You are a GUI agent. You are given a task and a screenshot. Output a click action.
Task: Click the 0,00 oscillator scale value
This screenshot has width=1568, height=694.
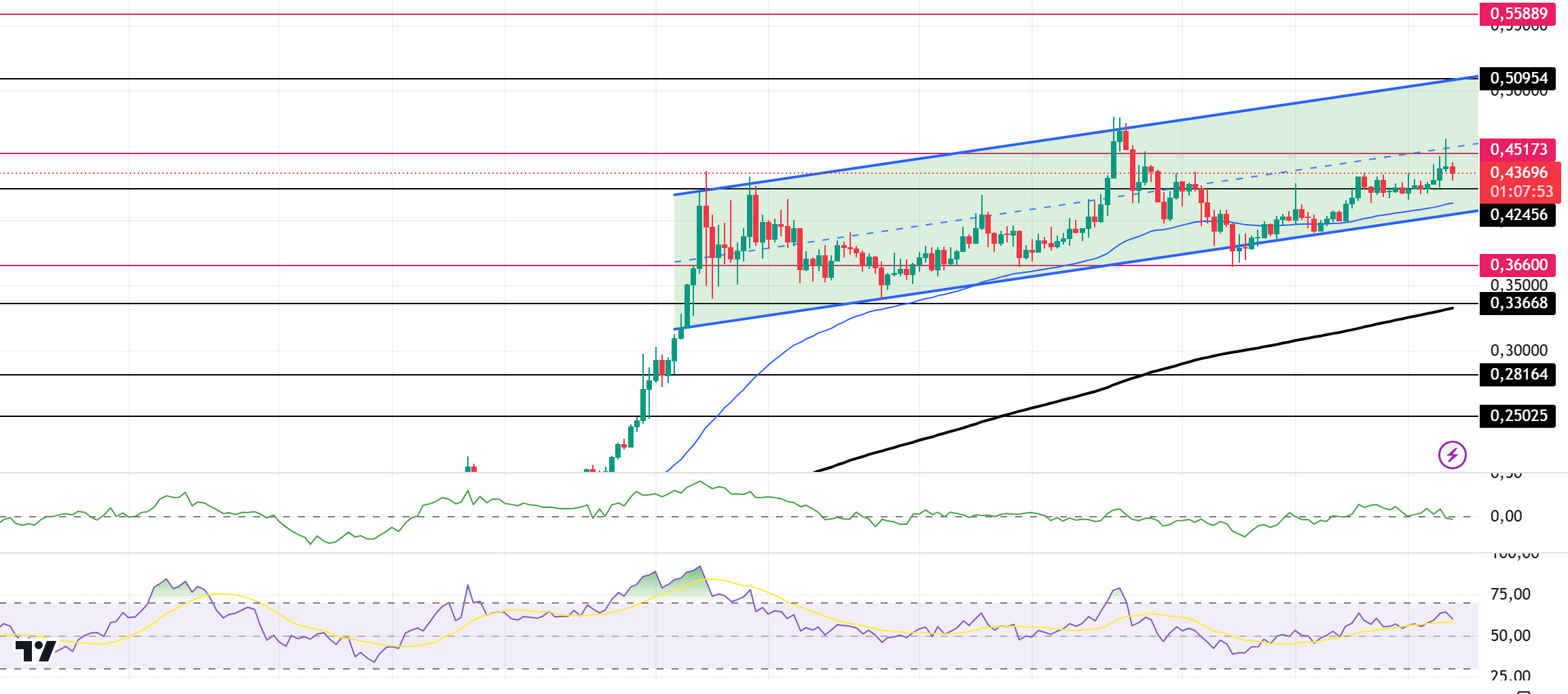tap(1506, 516)
